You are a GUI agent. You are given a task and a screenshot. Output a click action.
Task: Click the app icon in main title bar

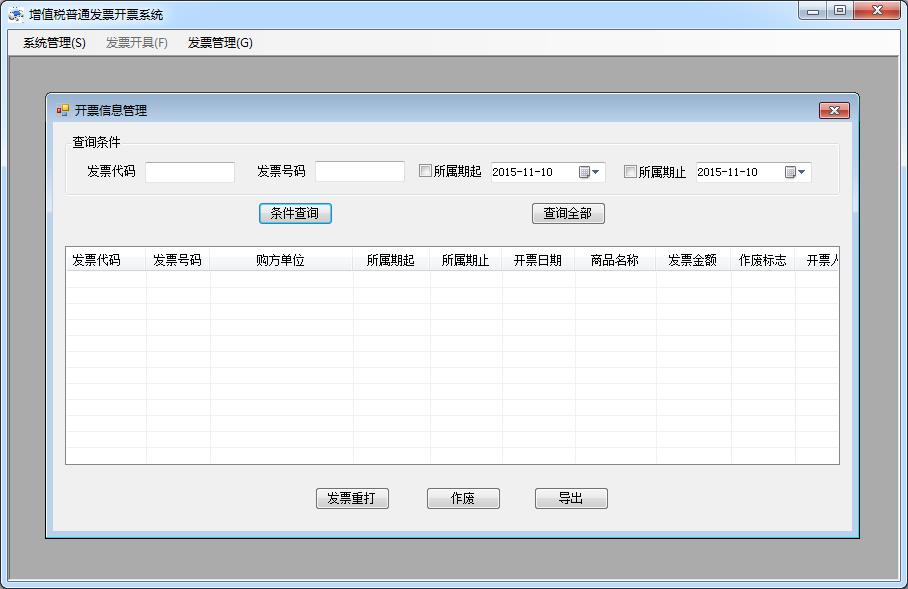coord(16,14)
